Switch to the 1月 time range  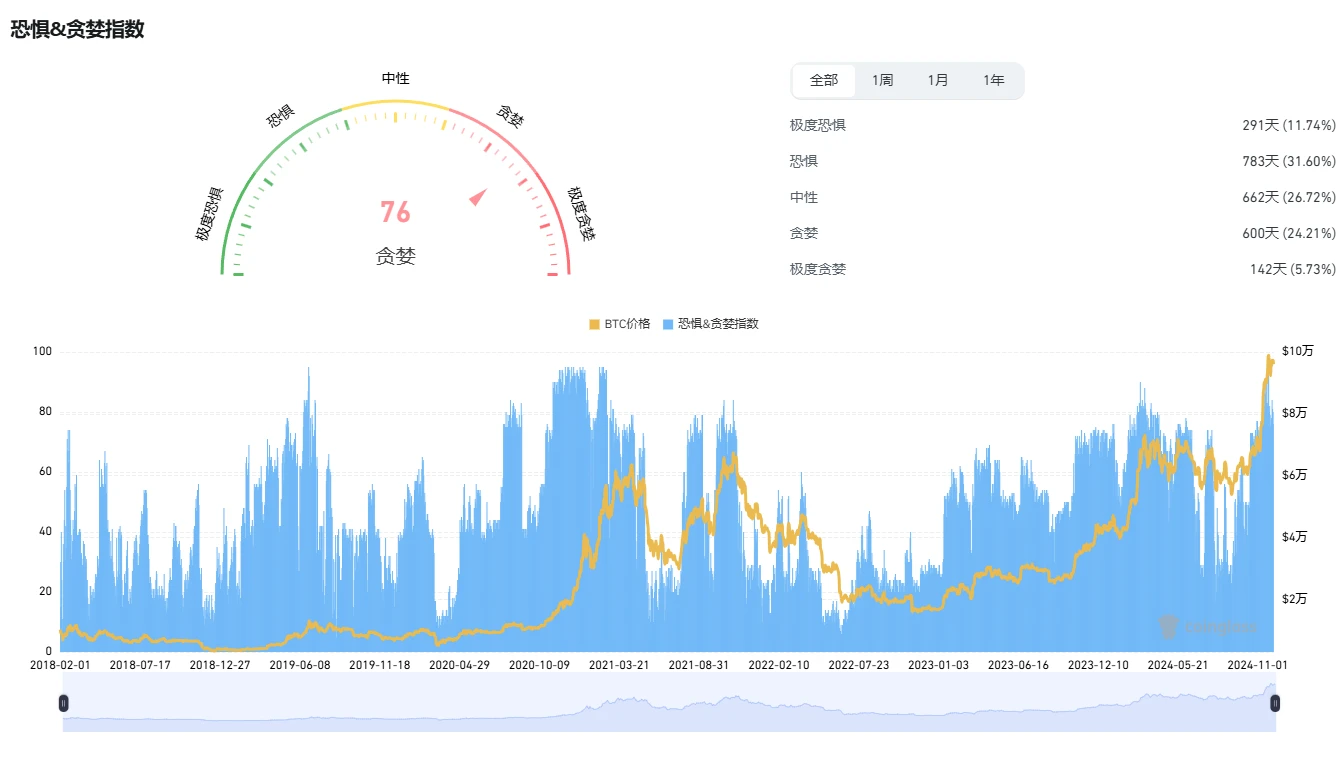pos(938,80)
